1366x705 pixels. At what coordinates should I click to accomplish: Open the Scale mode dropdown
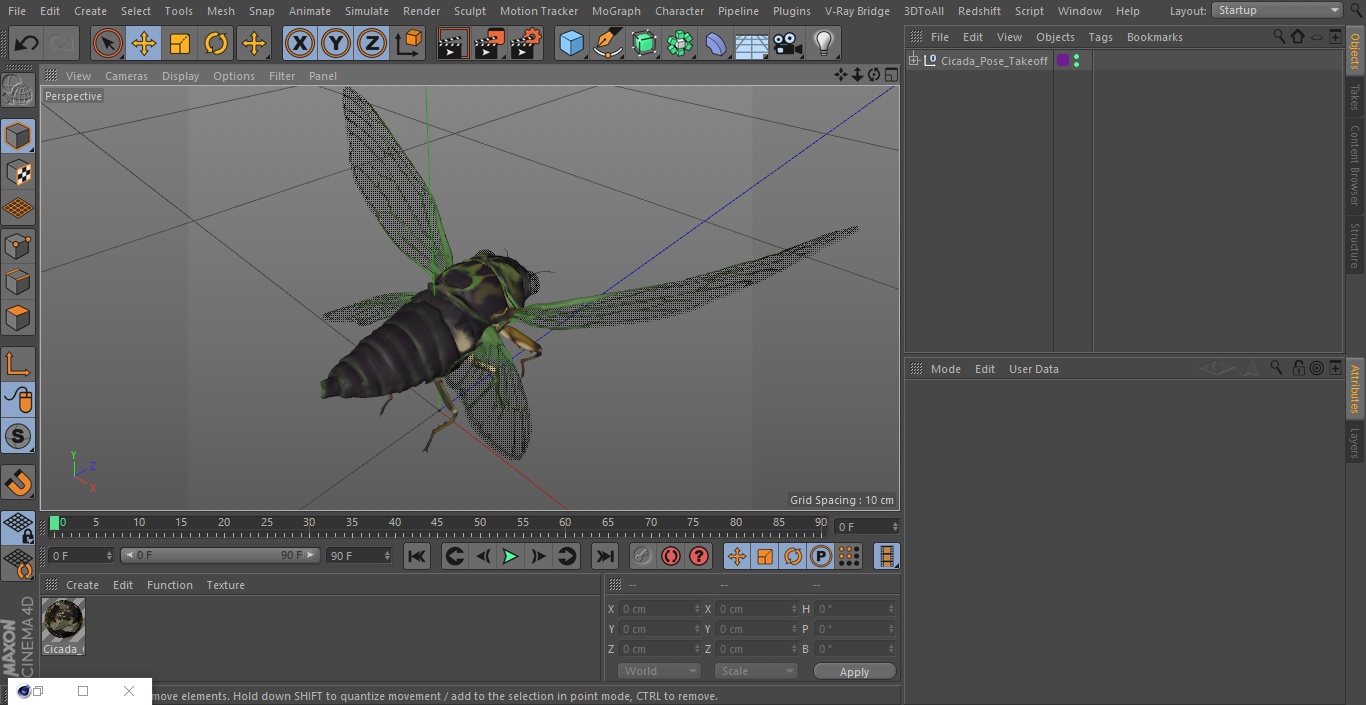coord(756,671)
